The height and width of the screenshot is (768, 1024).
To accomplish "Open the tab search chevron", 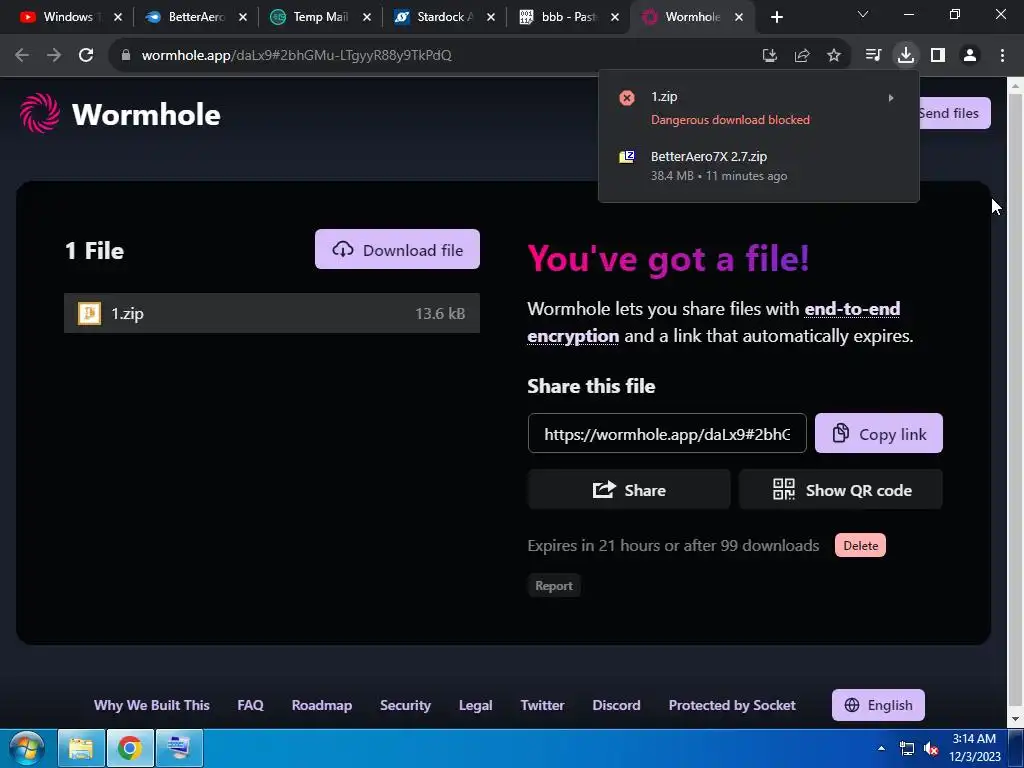I will [863, 14].
